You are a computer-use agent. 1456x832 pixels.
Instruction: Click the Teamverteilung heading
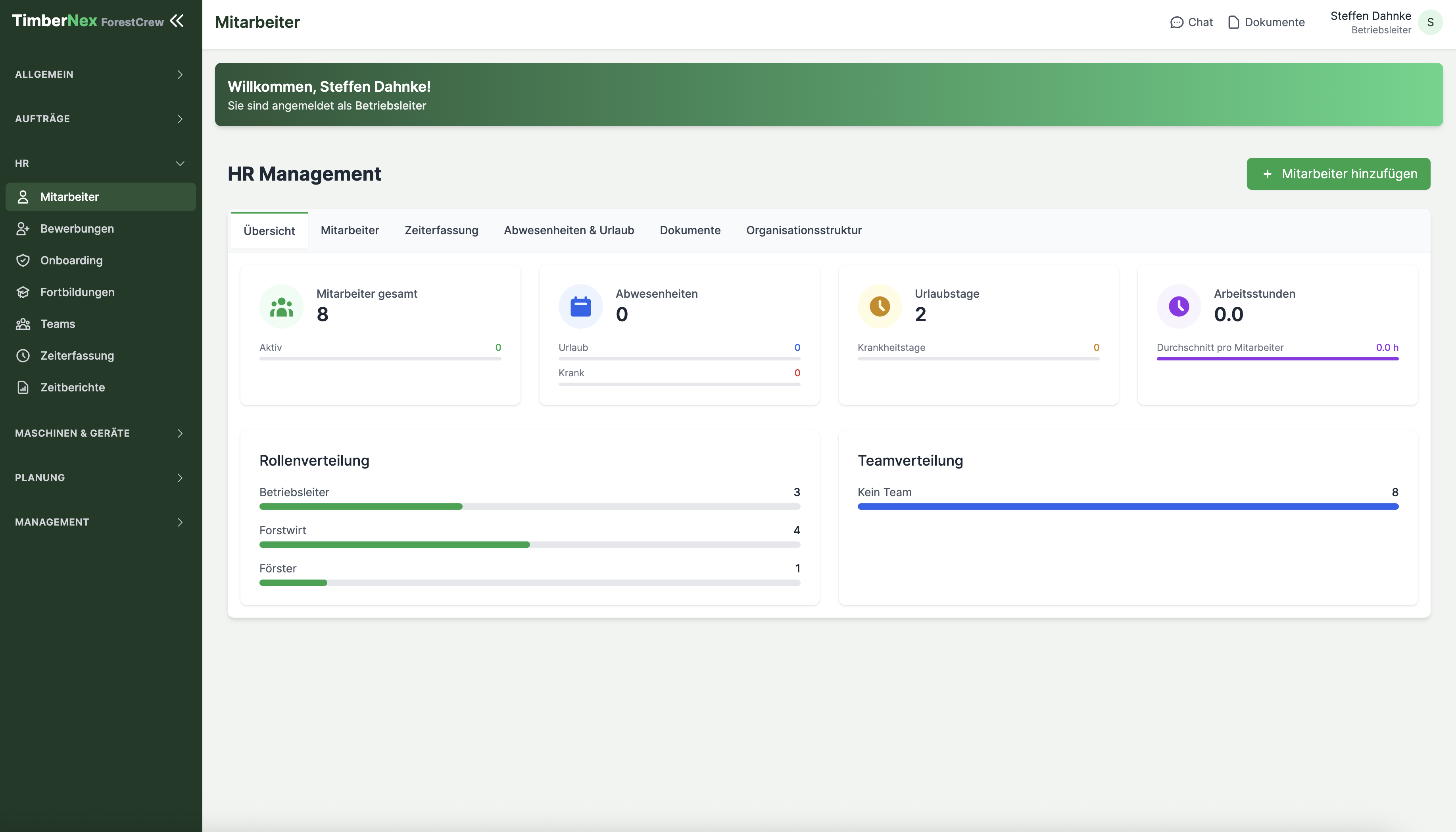click(x=910, y=460)
